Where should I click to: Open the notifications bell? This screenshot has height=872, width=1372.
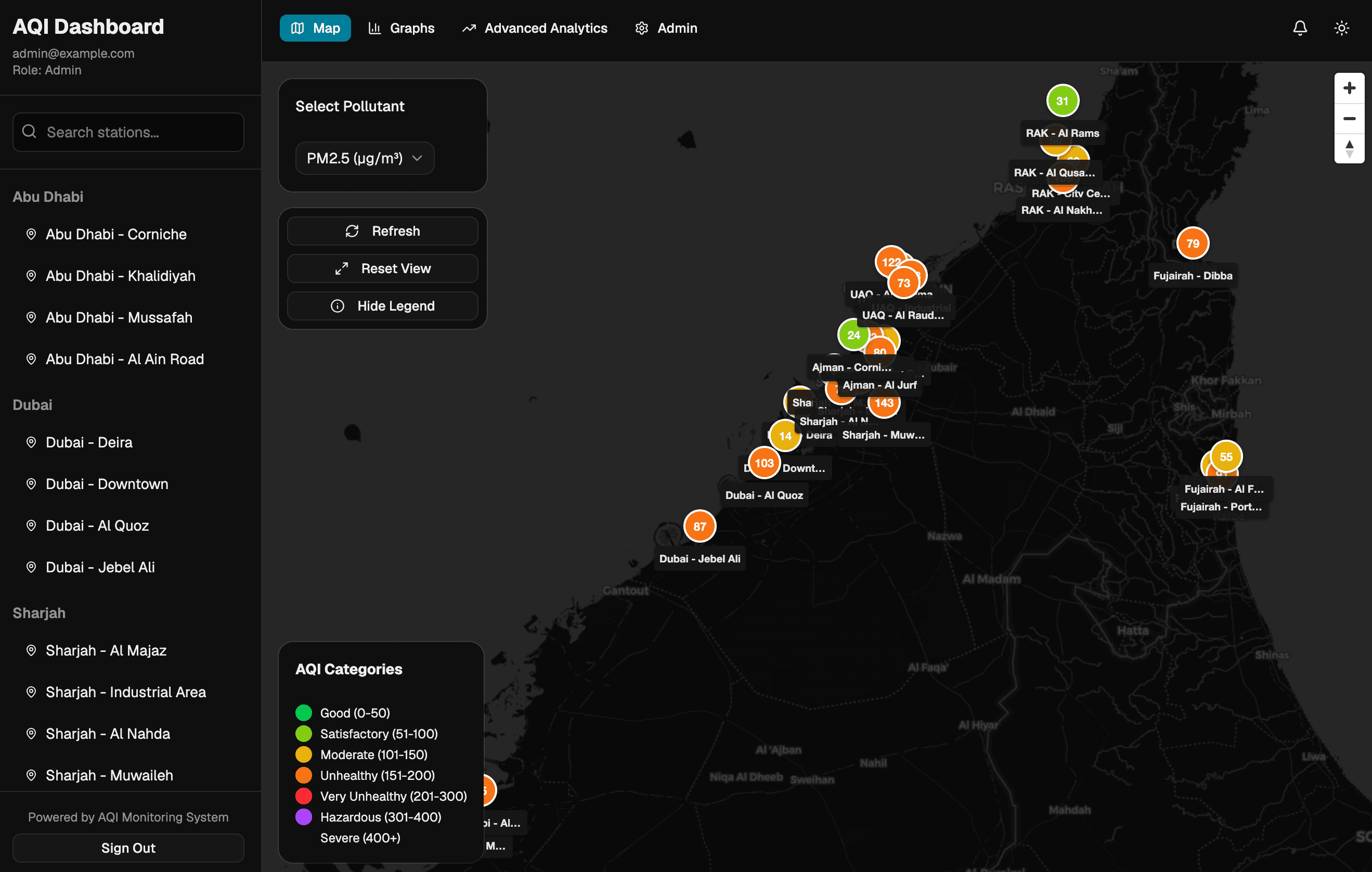[x=1300, y=28]
